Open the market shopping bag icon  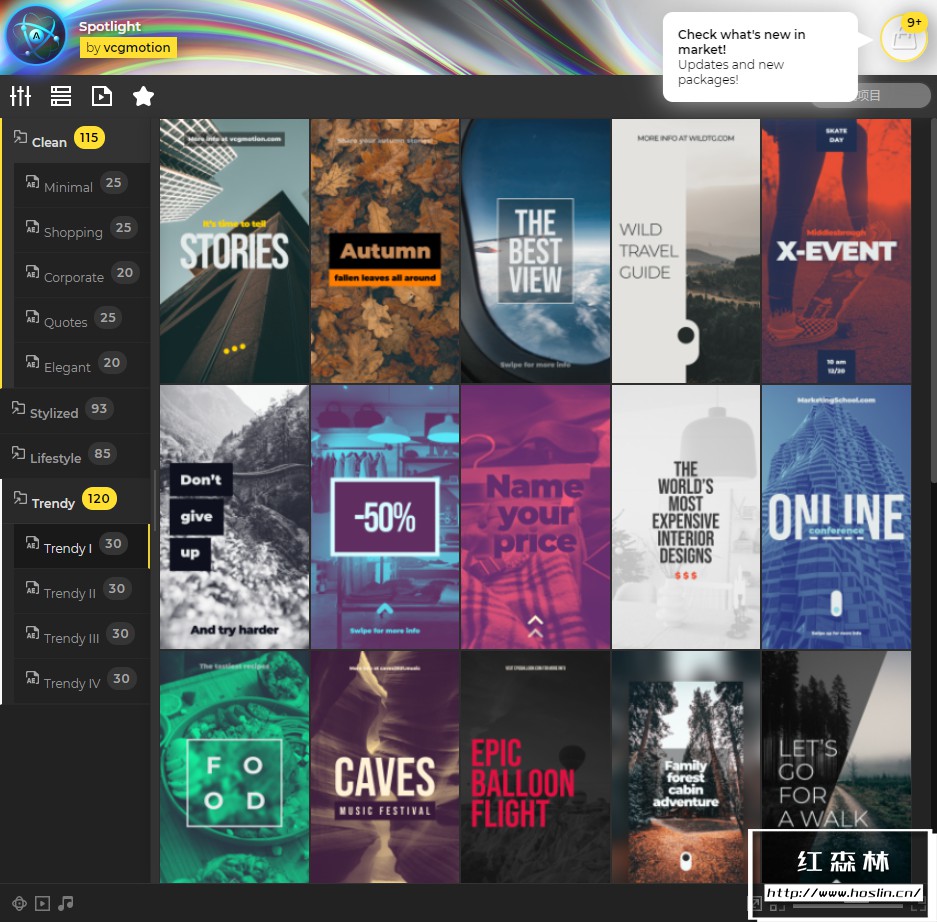tap(904, 38)
